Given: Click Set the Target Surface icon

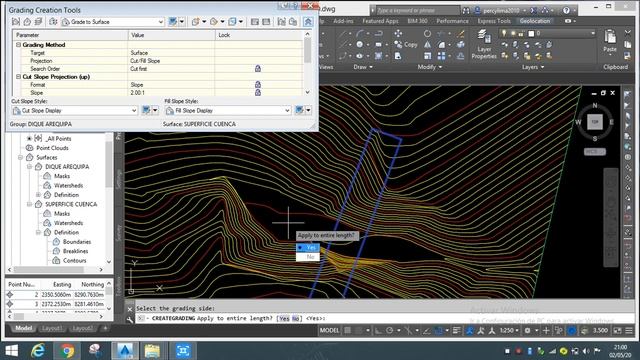Looking at the screenshot, I should [27, 22].
